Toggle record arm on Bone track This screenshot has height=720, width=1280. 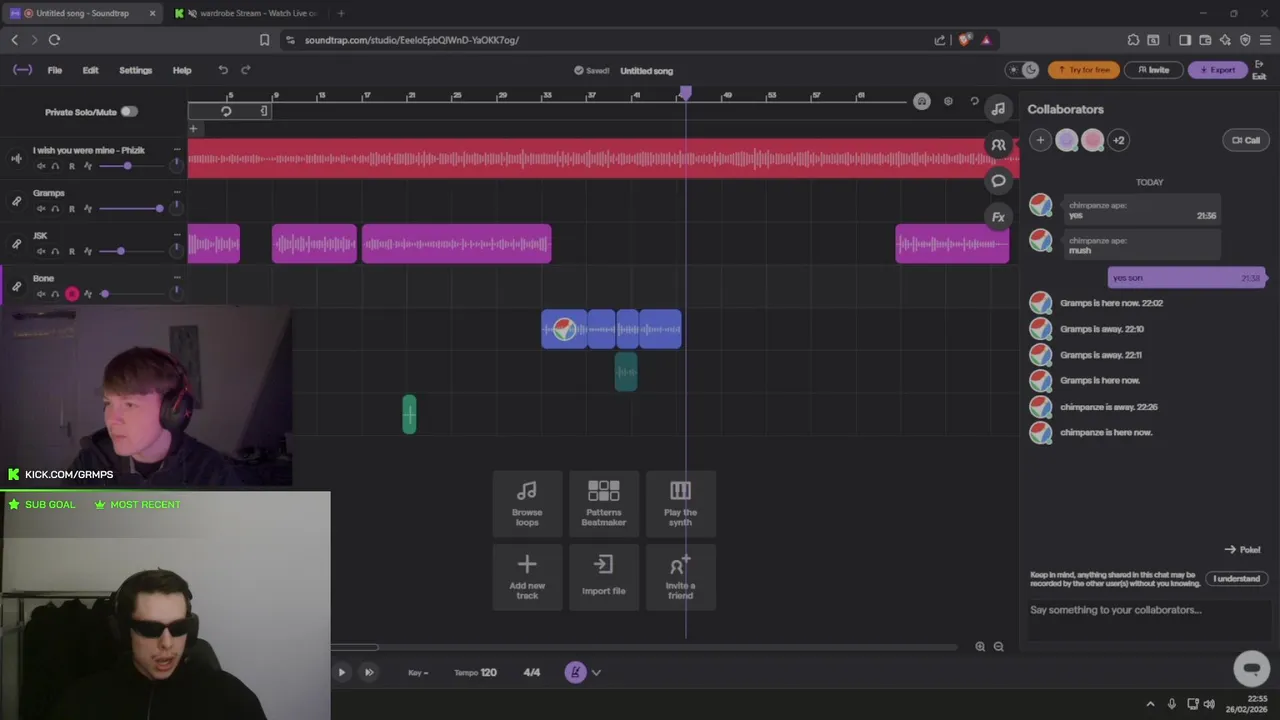pos(72,294)
